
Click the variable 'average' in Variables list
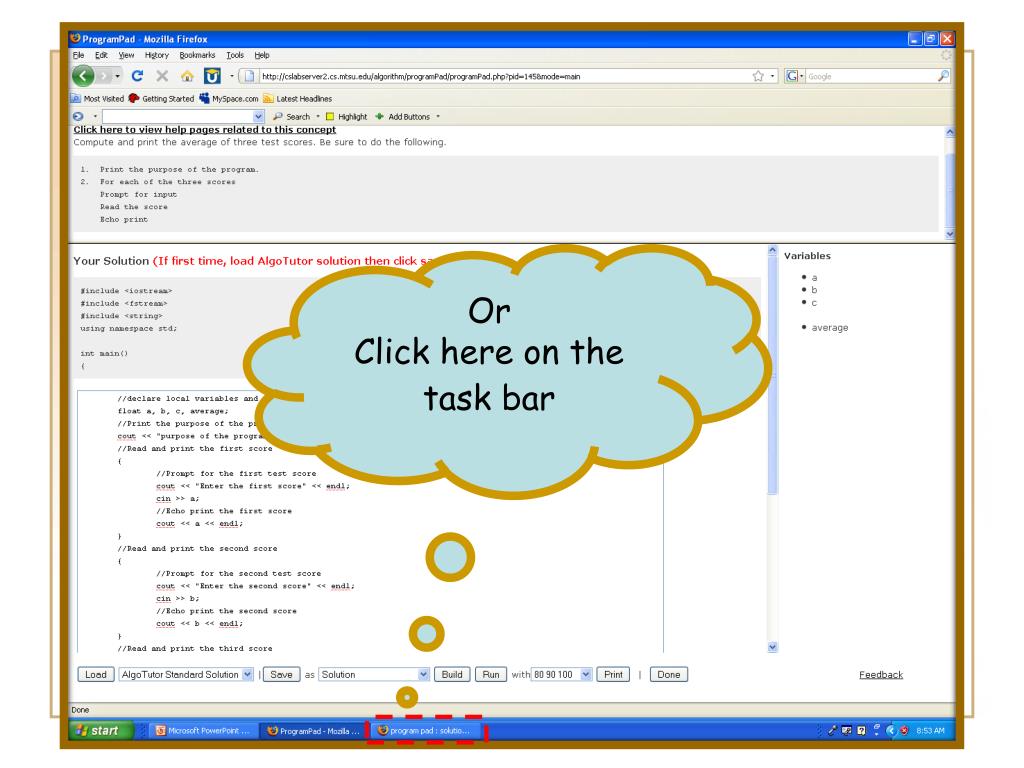829,328
